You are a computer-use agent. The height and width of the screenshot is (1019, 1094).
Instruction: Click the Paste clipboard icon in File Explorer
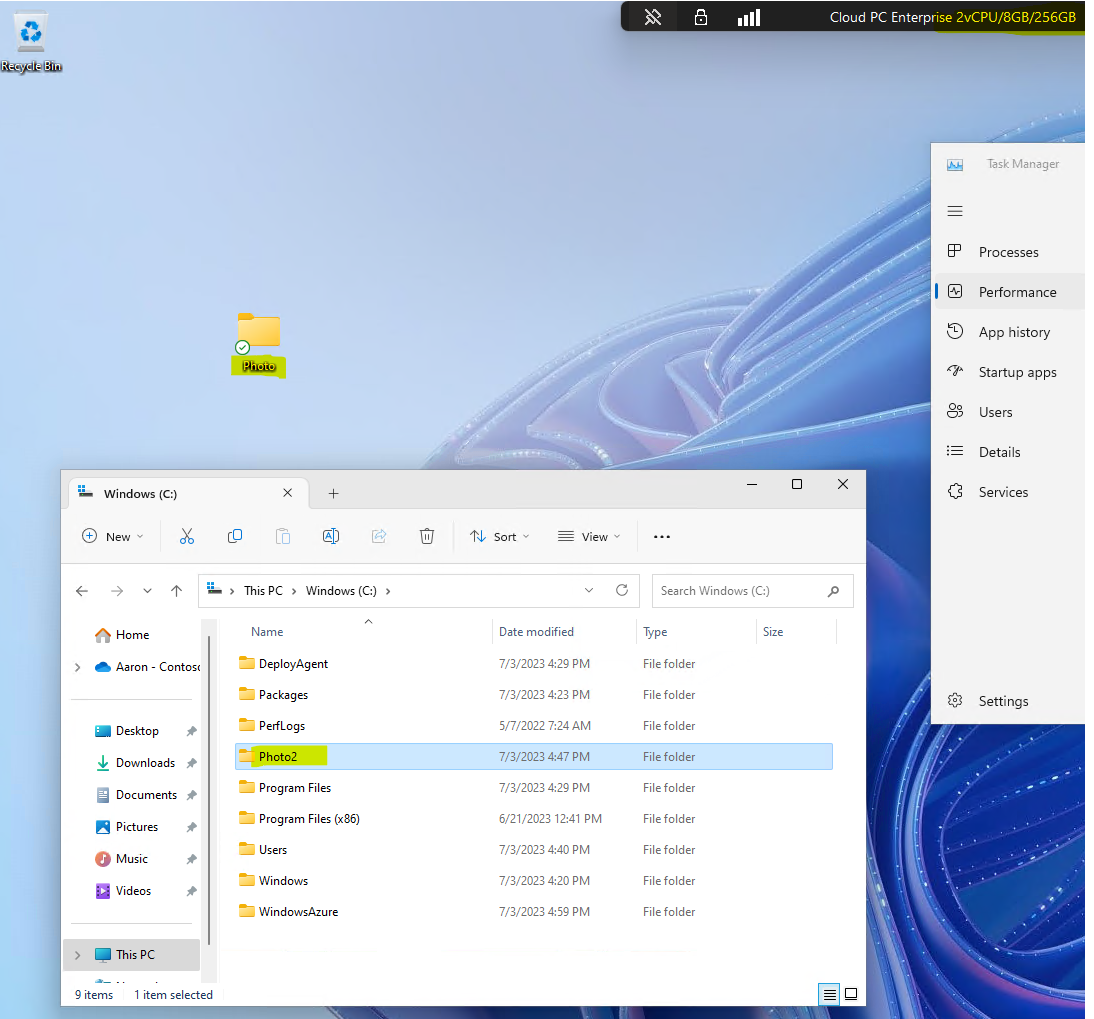pos(283,536)
